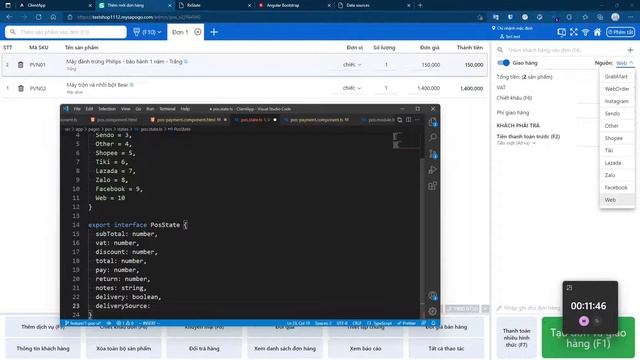Click the order notes input field
Image resolution: width=640 pixels, height=360 pixels.
pyautogui.click(x=529, y=308)
